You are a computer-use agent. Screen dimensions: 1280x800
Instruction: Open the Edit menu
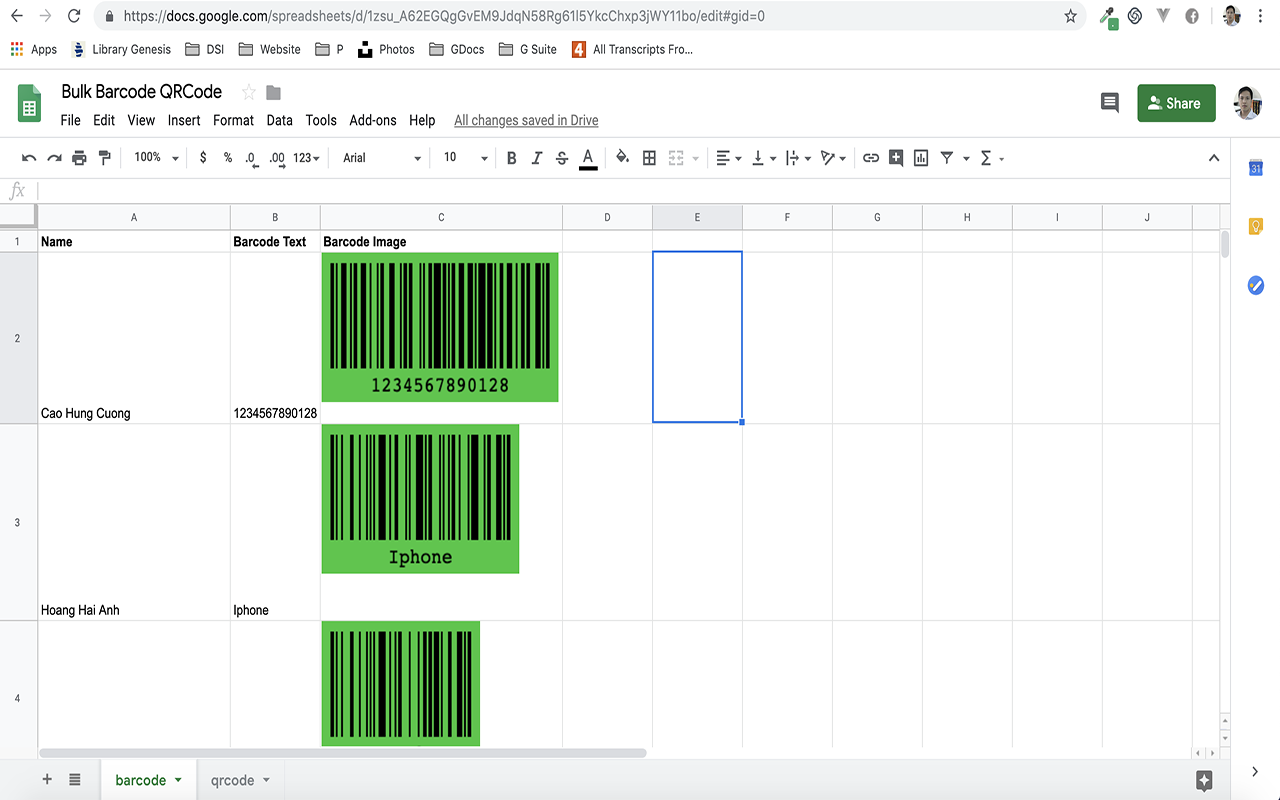click(x=104, y=120)
